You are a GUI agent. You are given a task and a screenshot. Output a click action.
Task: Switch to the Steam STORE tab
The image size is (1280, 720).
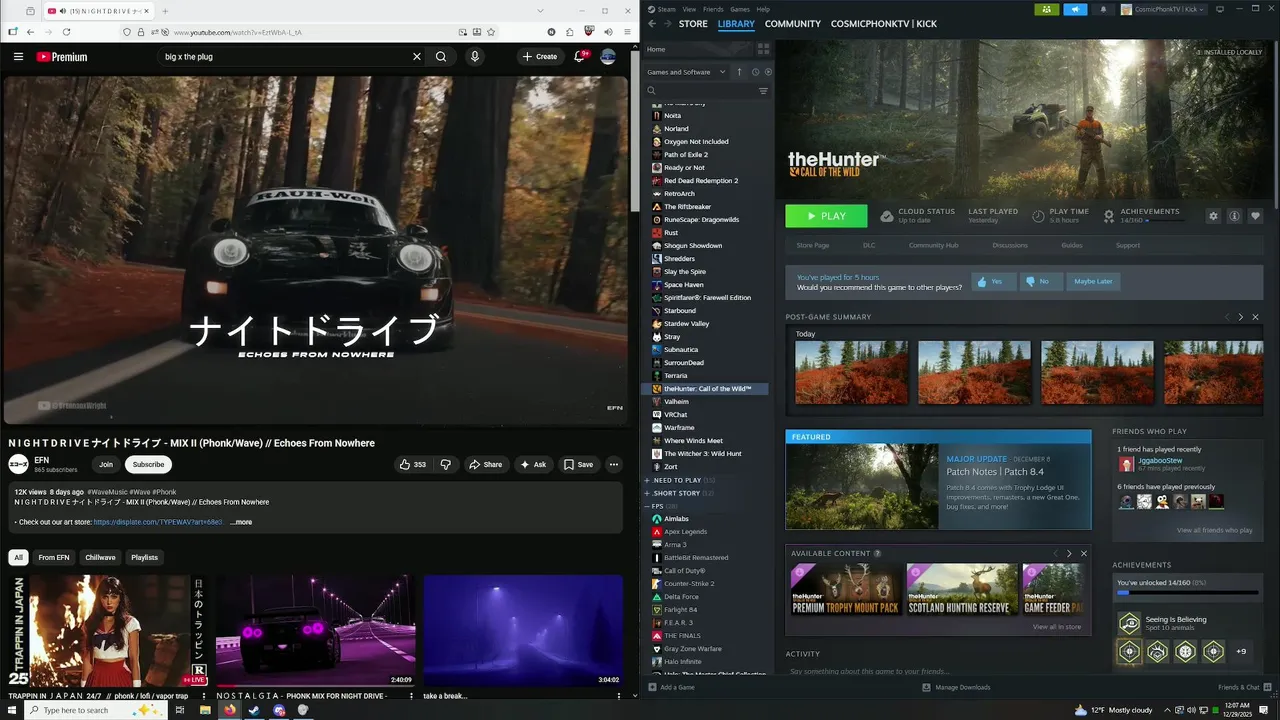(x=693, y=24)
